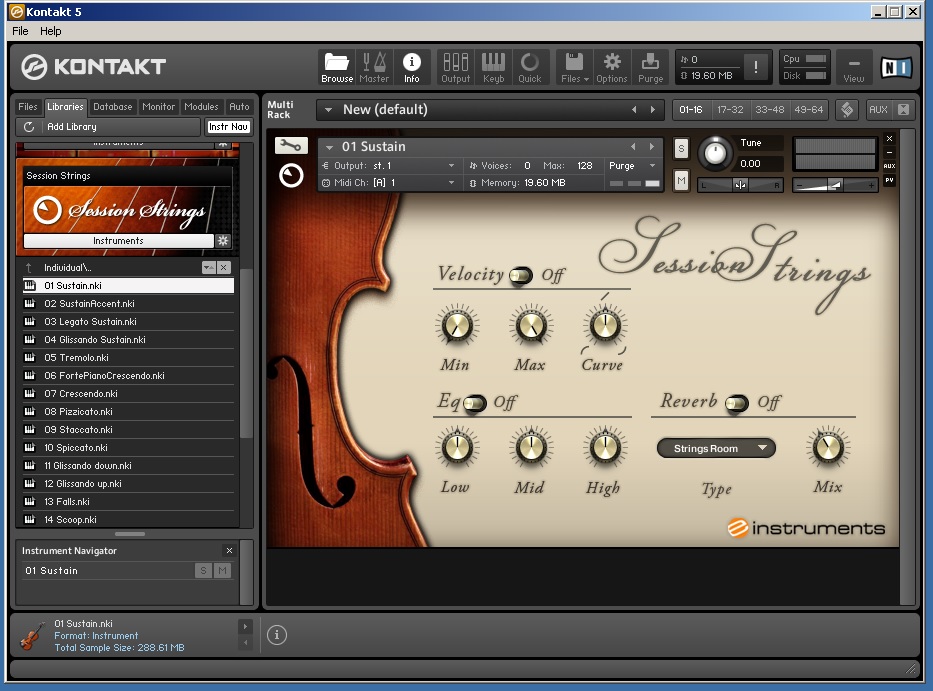The image size is (933, 691).
Task: Open the Strings Room reverb type dropdown
Action: pos(716,449)
